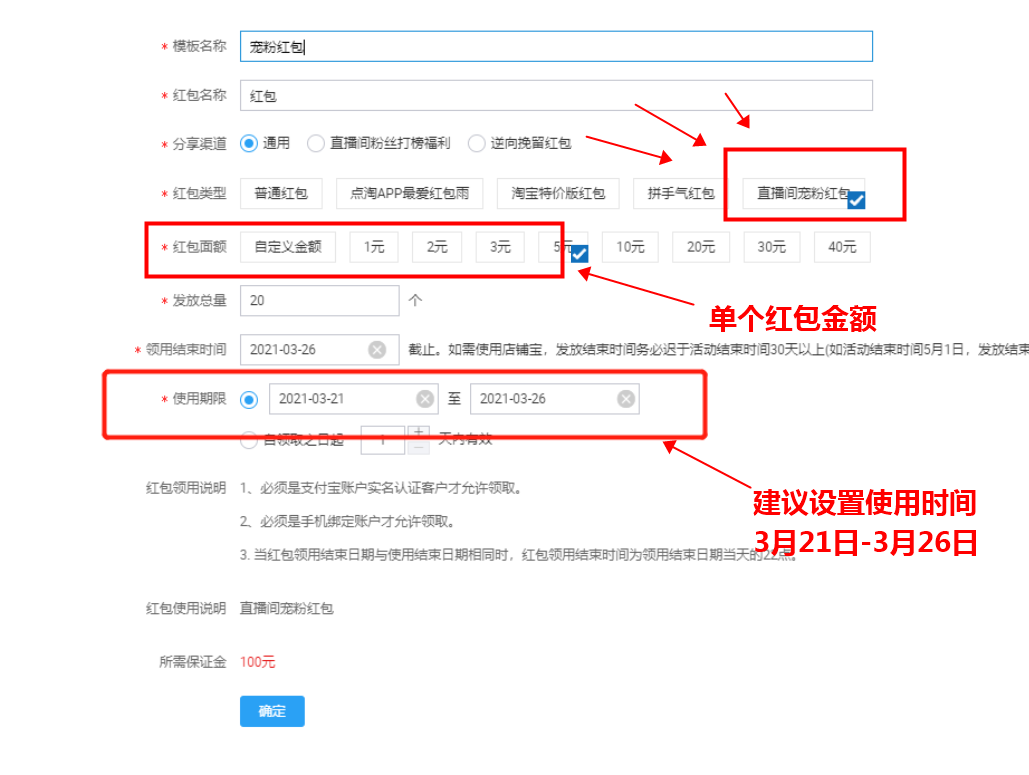Choose 普通红包 type
The width and height of the screenshot is (1029, 775).
[281, 193]
